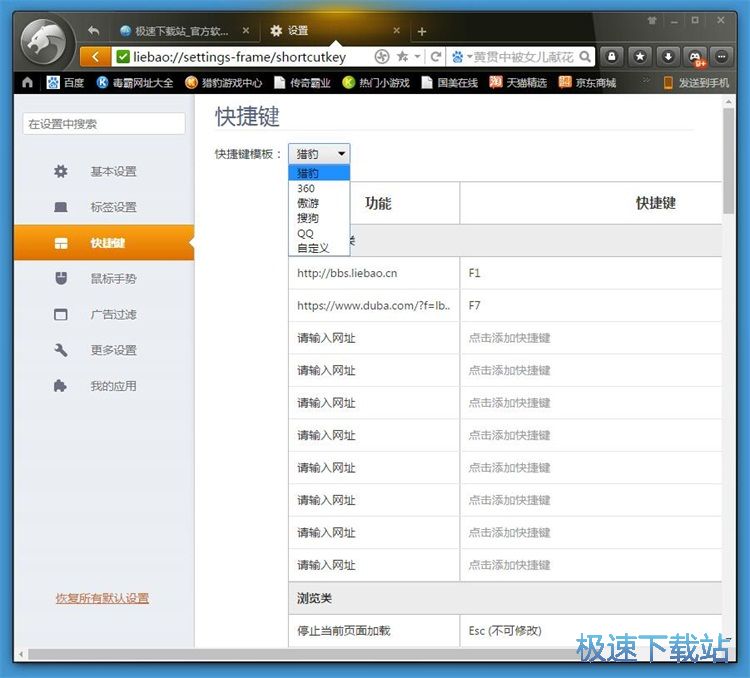Click the page refresh icon

tap(435, 57)
